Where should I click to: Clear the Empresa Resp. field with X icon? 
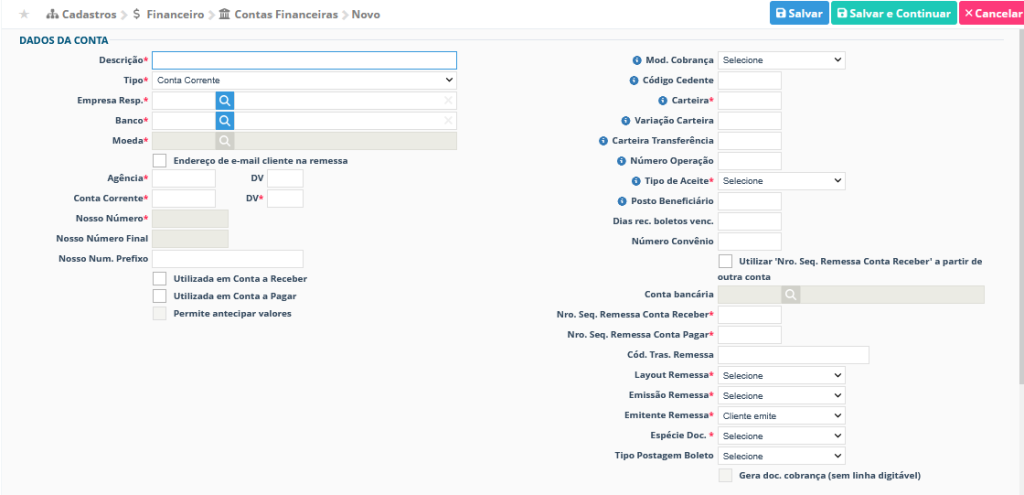click(448, 100)
